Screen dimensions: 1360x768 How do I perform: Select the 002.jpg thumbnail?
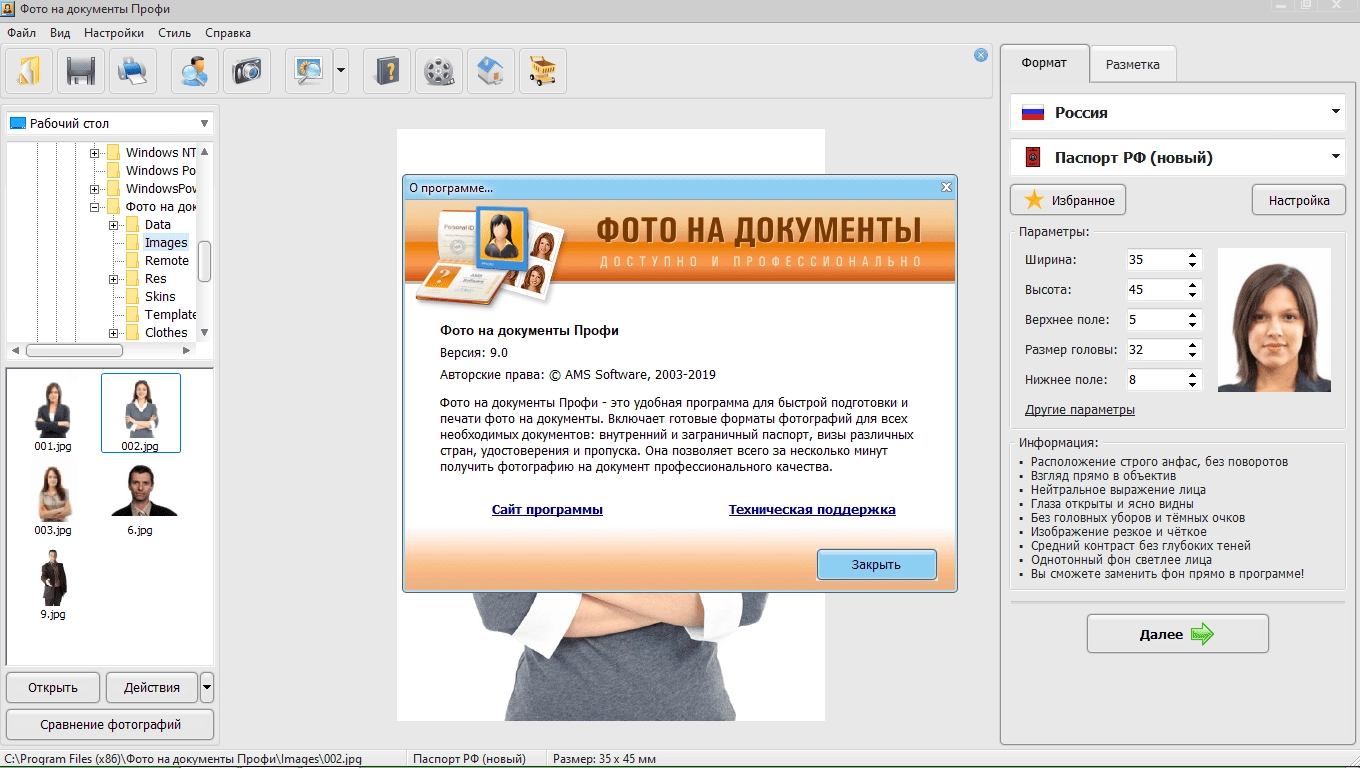(140, 413)
